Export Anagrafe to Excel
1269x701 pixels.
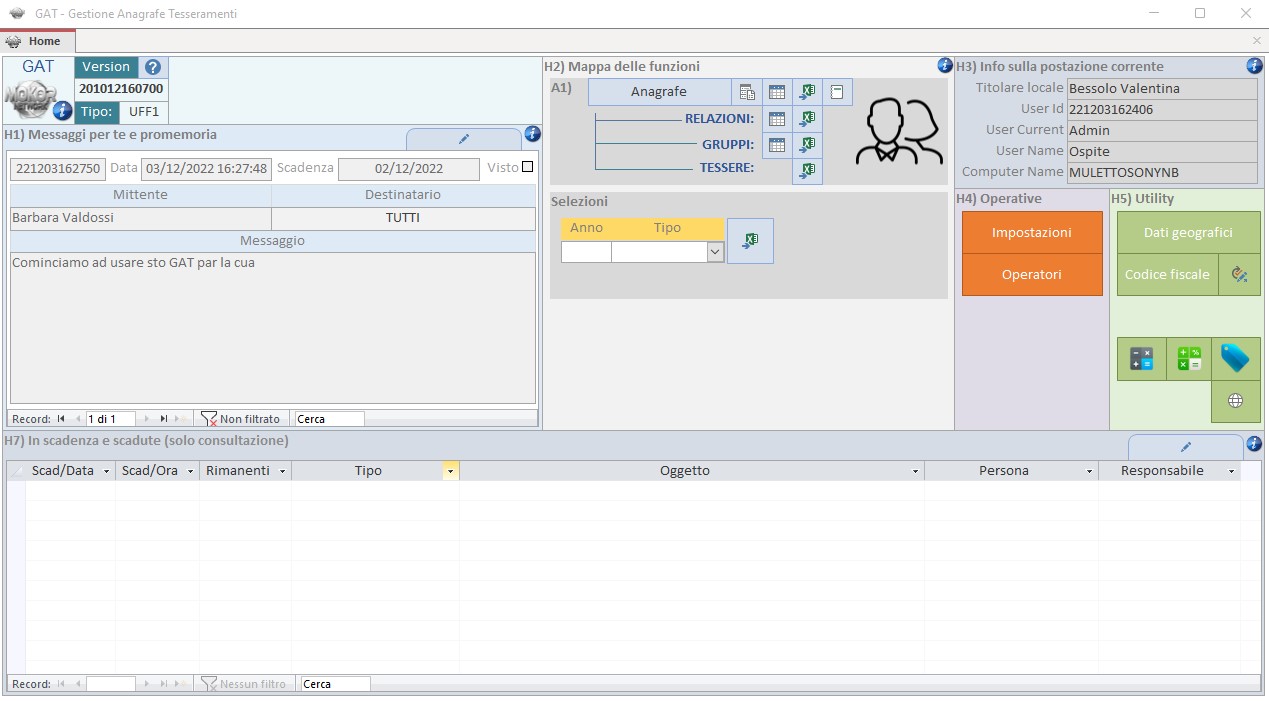(807, 92)
